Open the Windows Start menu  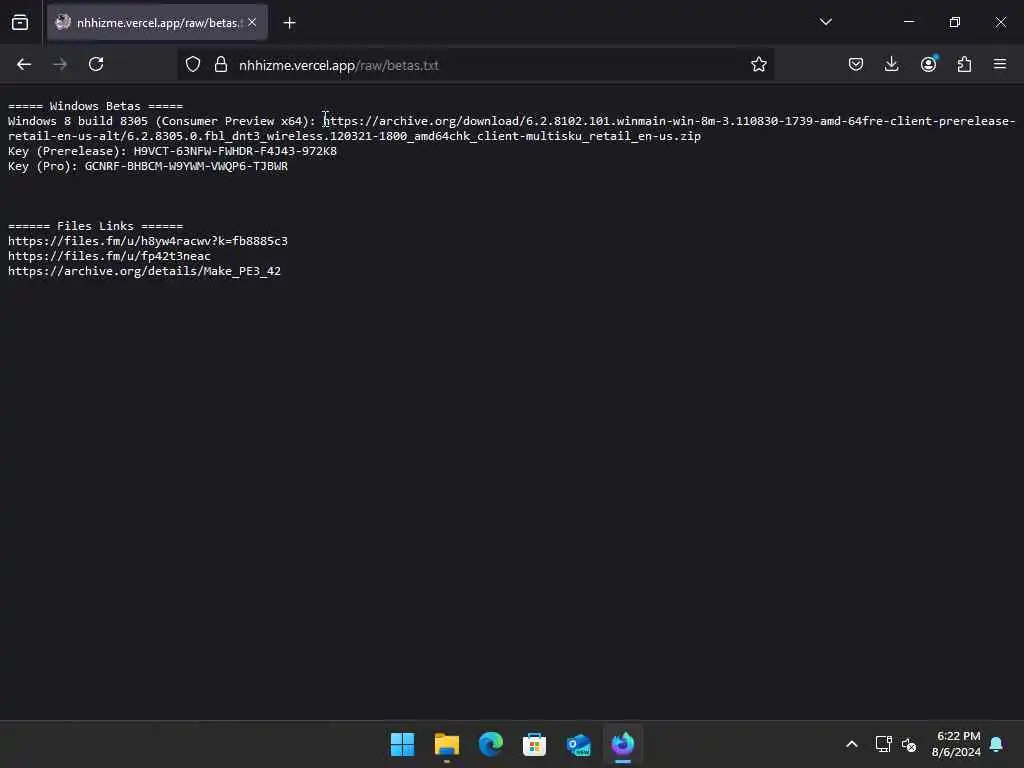click(402, 744)
